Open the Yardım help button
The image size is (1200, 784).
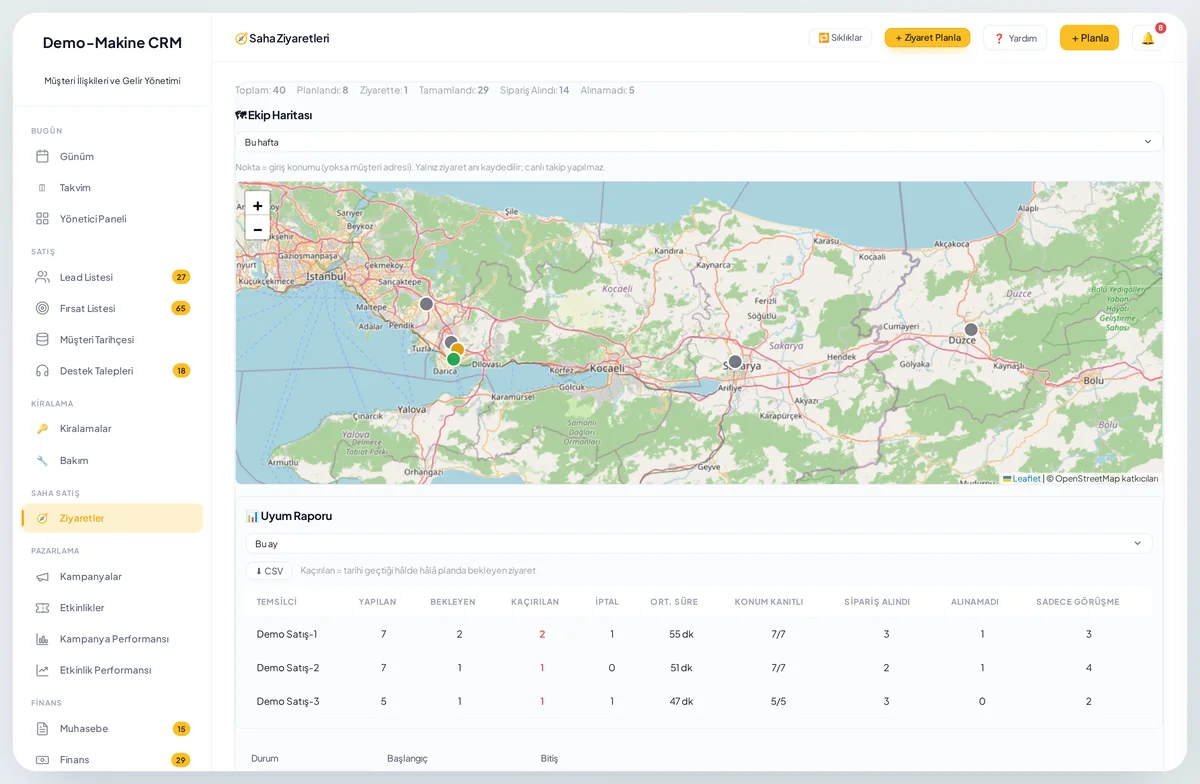pyautogui.click(x=1015, y=38)
